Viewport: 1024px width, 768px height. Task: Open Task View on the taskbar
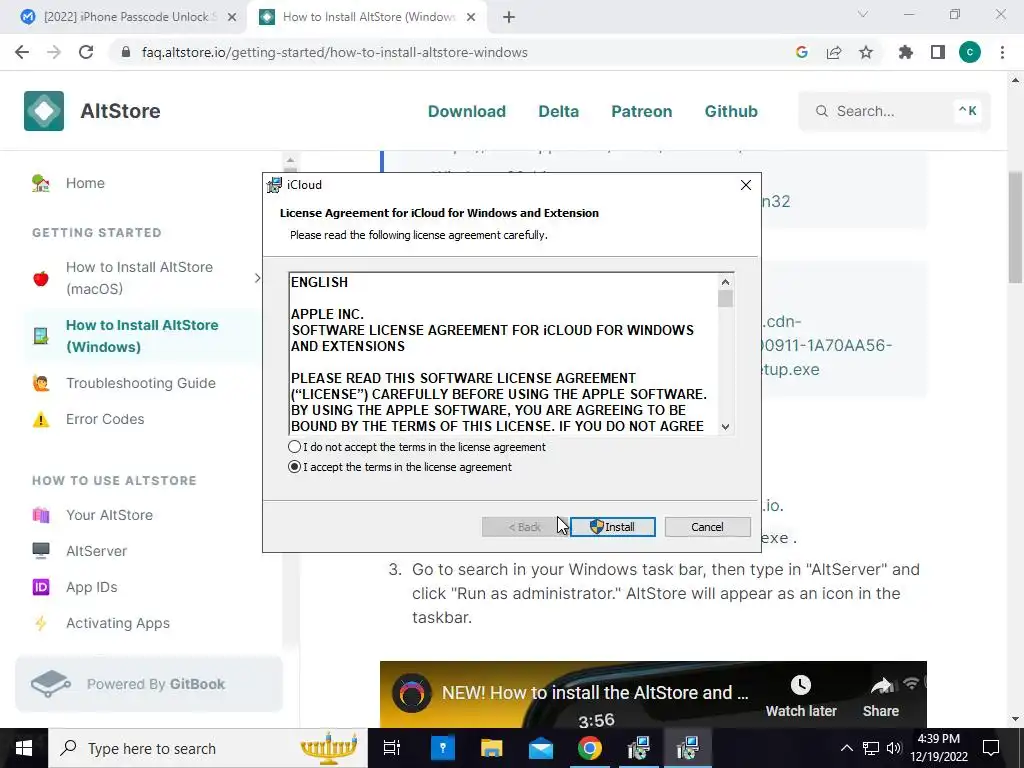(392, 748)
